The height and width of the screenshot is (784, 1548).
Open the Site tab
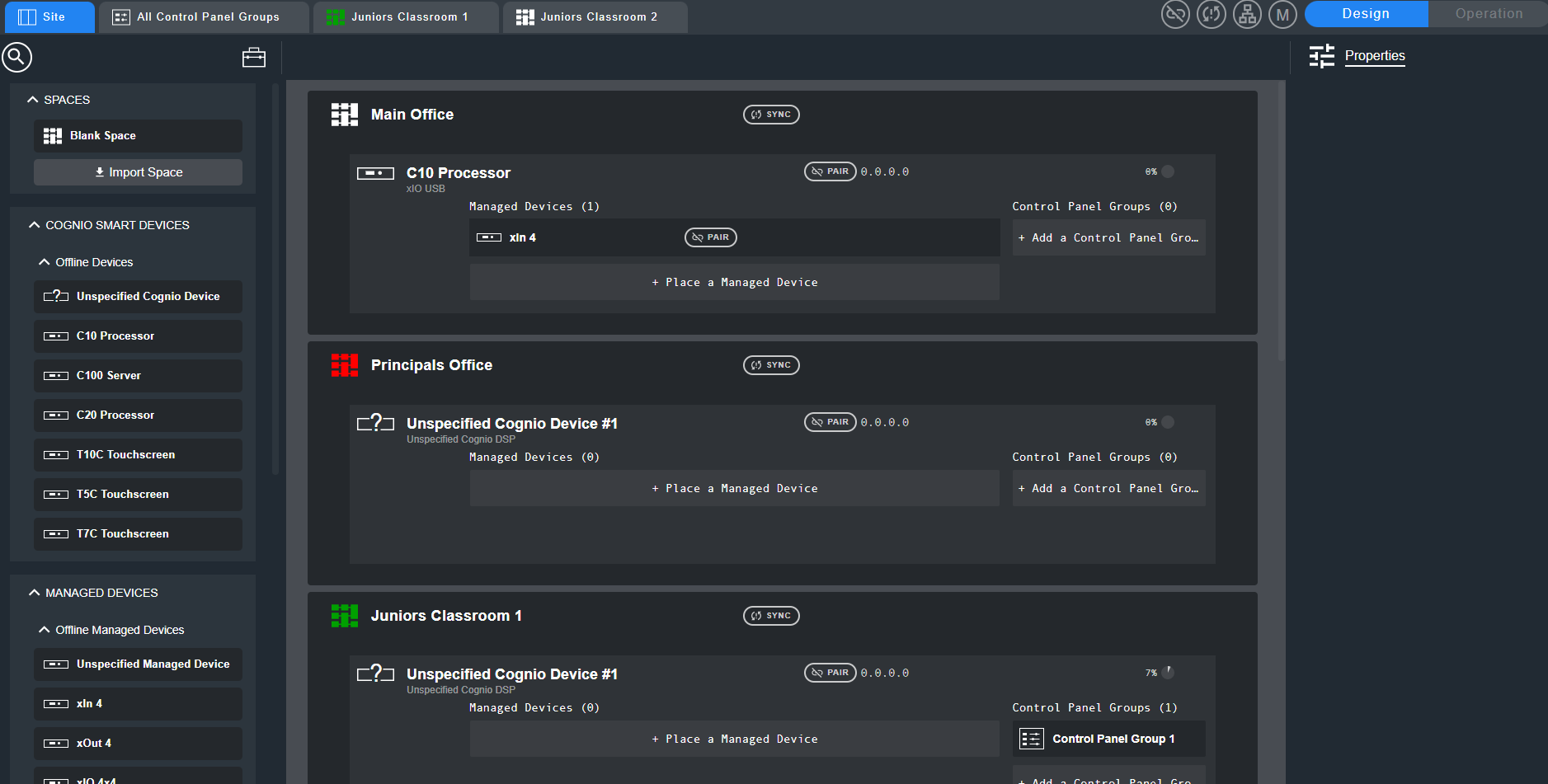pyautogui.click(x=50, y=17)
